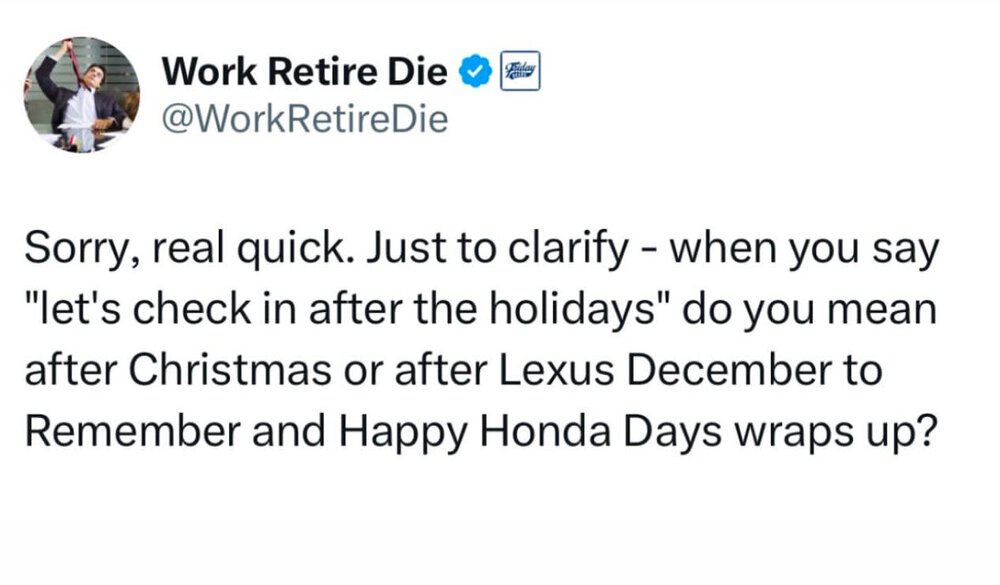This screenshot has height=585, width=1000.
Task: Click the word "Christmas" in the tweet
Action: pos(230,371)
